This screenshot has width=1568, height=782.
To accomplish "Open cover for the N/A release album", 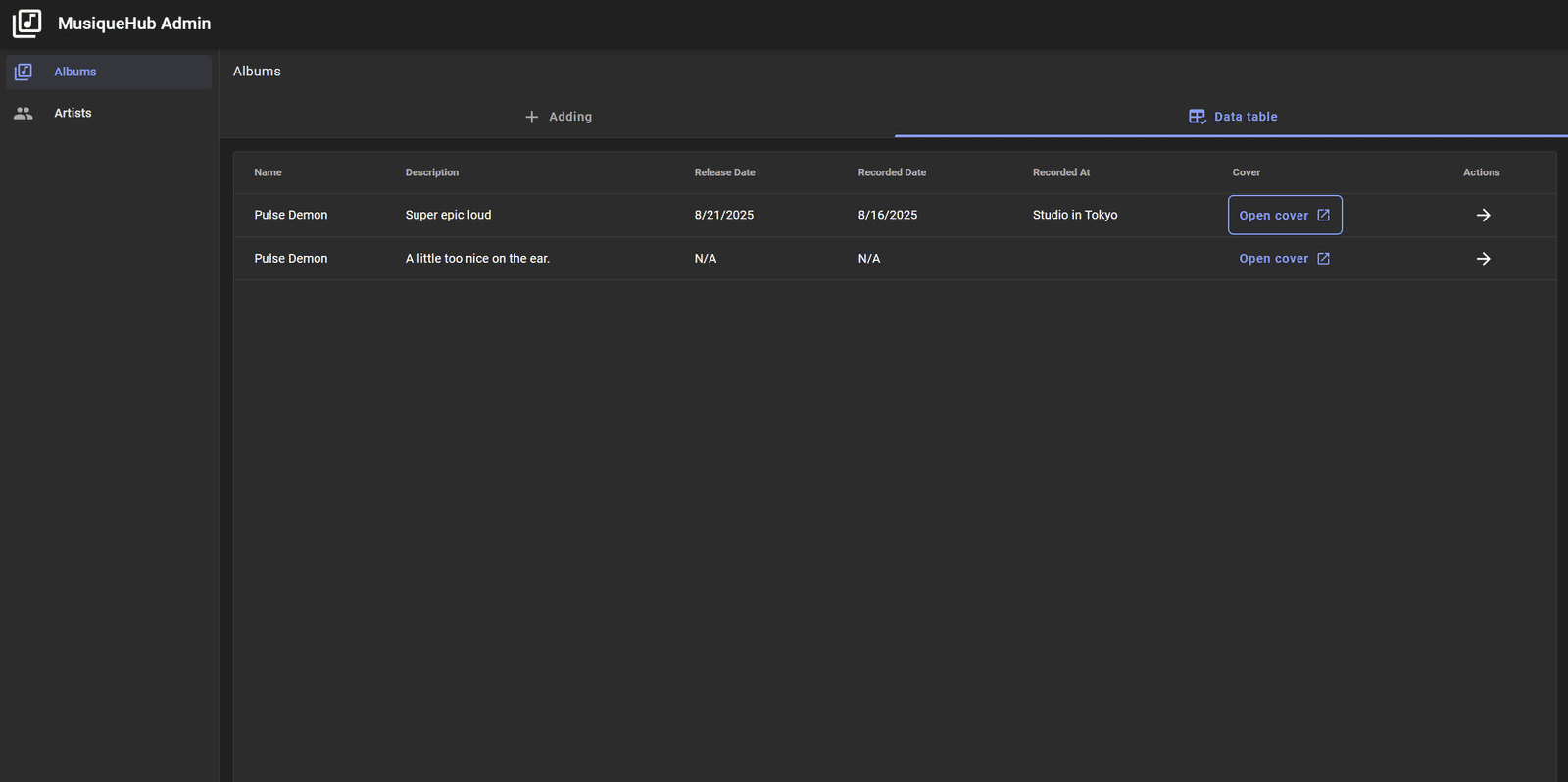I will (x=1285, y=259).
